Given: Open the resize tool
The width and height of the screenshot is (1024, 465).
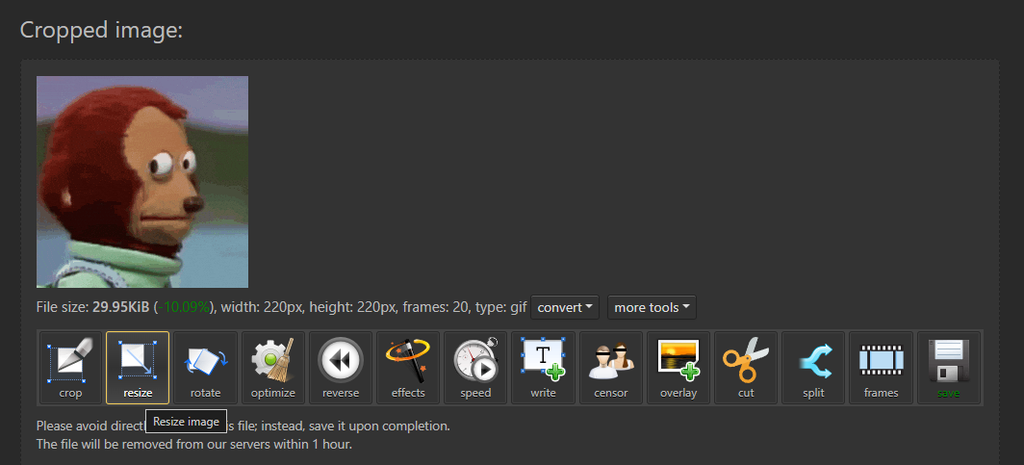Looking at the screenshot, I should (138, 368).
